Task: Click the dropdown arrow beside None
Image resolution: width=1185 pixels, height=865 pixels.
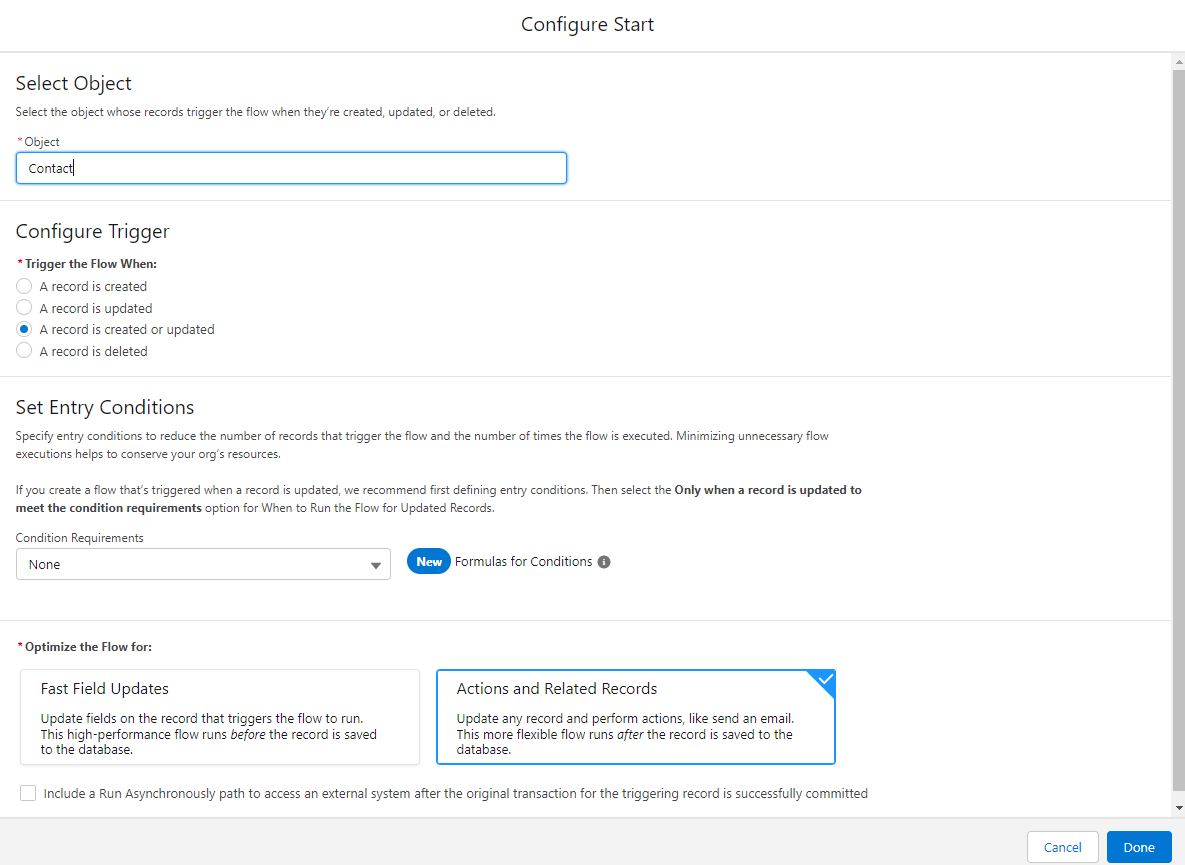Action: tap(376, 565)
